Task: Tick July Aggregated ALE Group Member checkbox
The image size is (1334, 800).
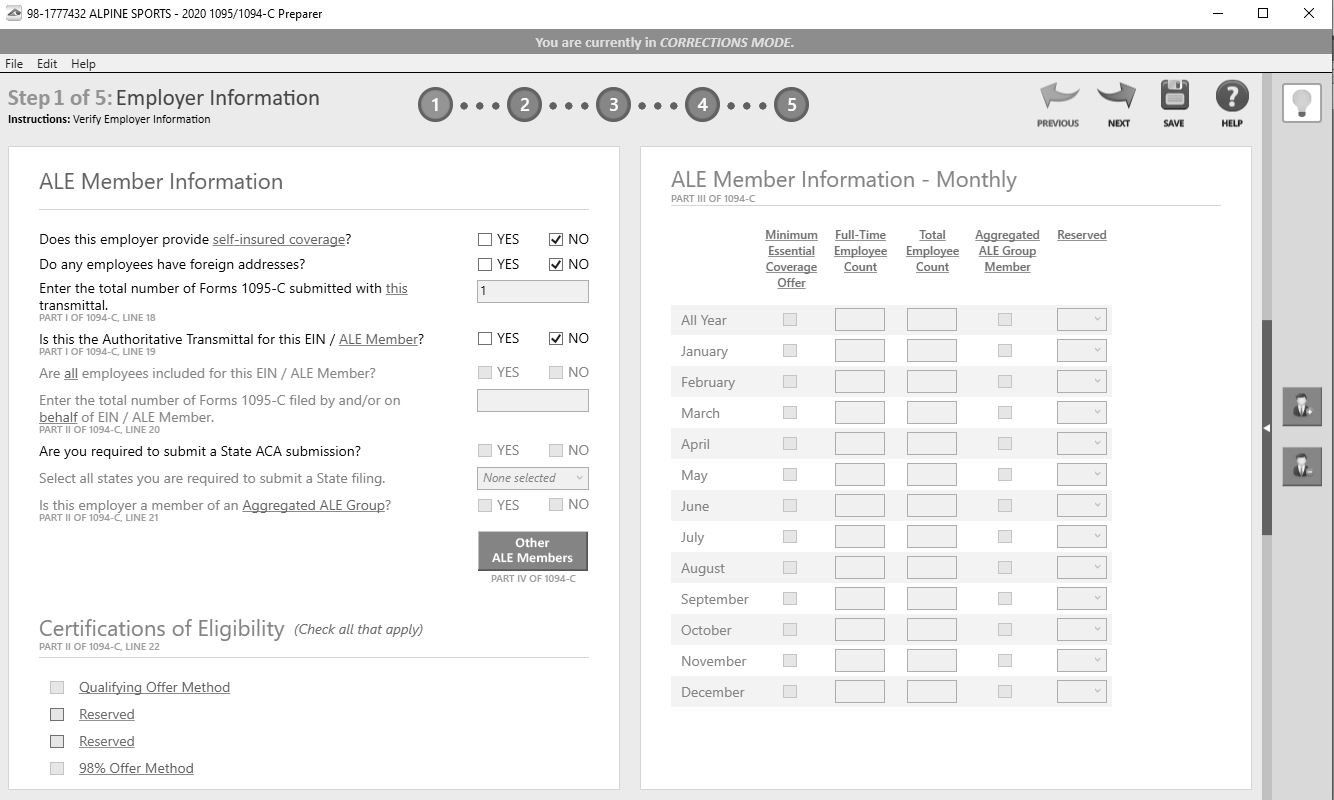Action: click(x=1005, y=536)
